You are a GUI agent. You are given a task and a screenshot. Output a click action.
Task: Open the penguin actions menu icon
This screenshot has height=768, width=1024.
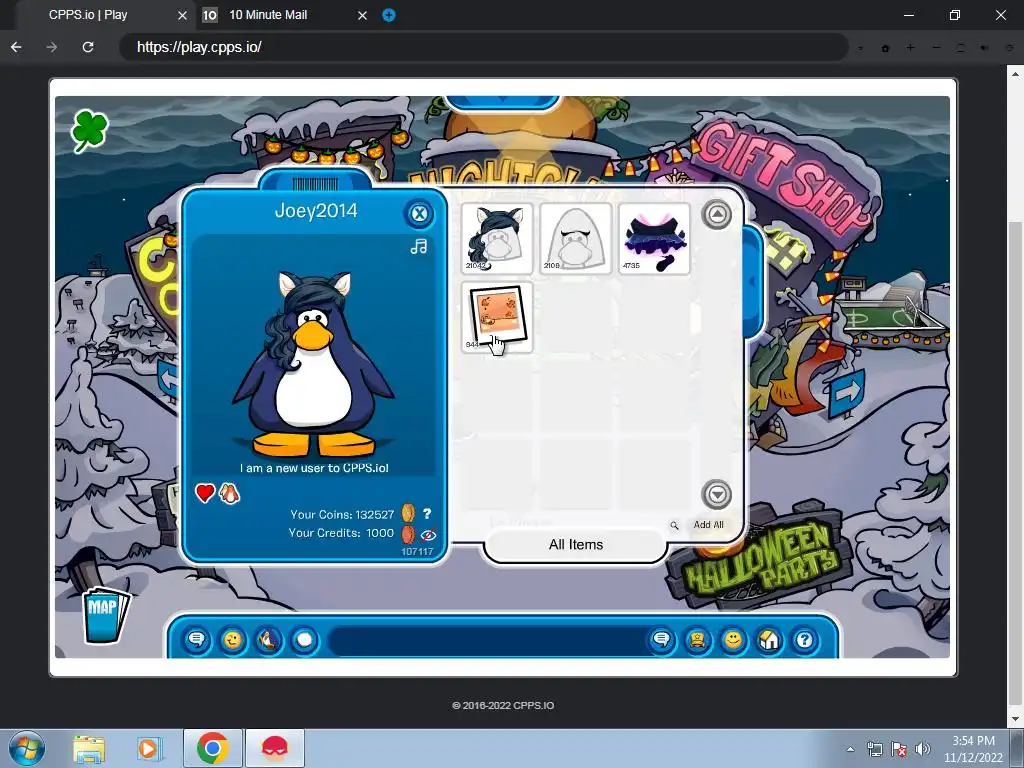pyautogui.click(x=268, y=640)
